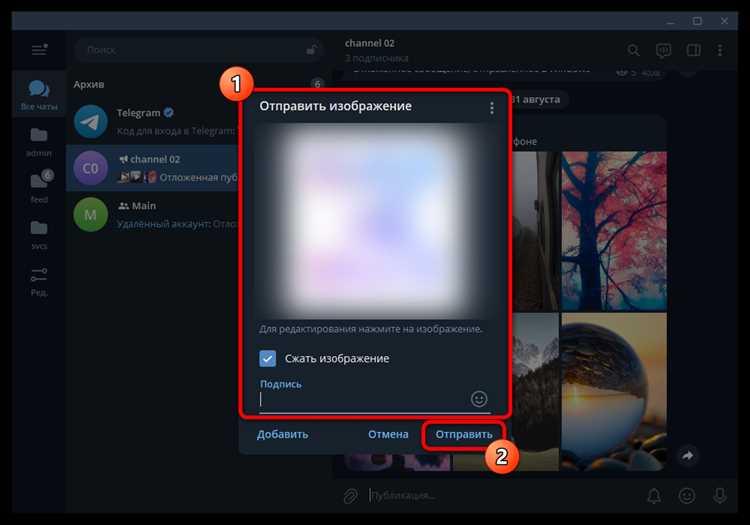Click the share forward arrow on post
Image resolution: width=750 pixels, height=525 pixels.
point(688,456)
